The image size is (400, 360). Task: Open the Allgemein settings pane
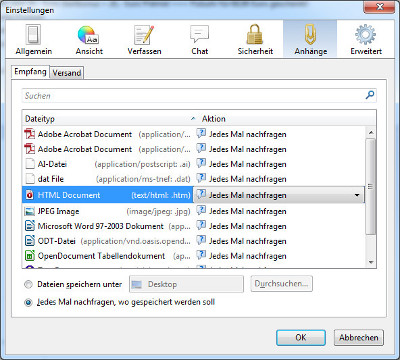[34, 39]
